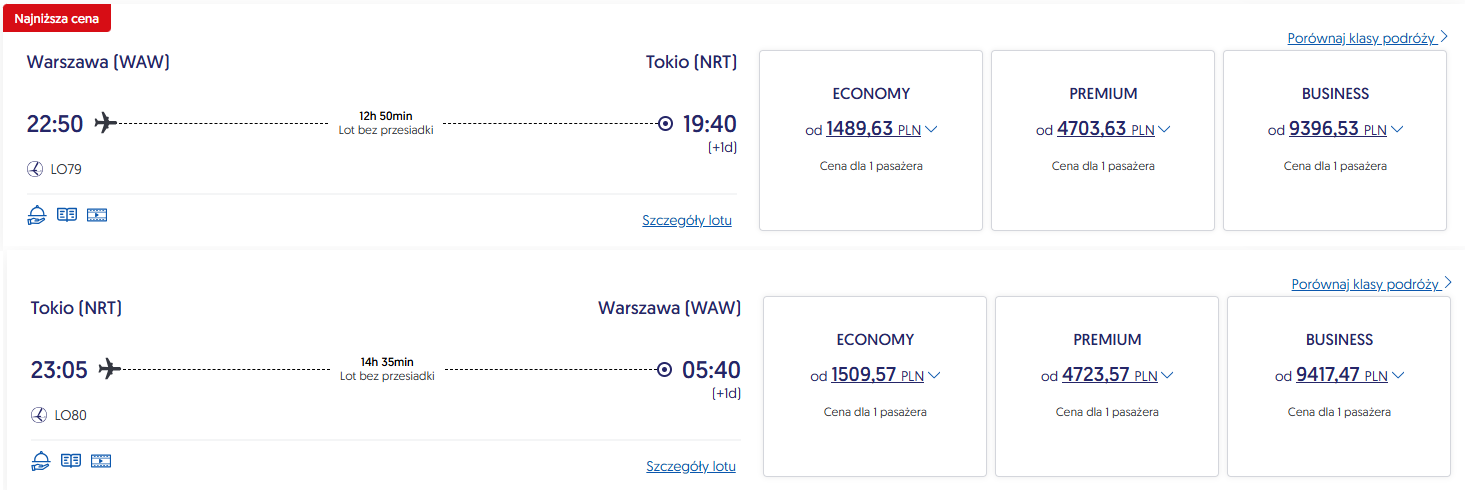Click the onboard magazine icon for flight LO79
Viewport: 1465px width, 490px height.
[67, 214]
